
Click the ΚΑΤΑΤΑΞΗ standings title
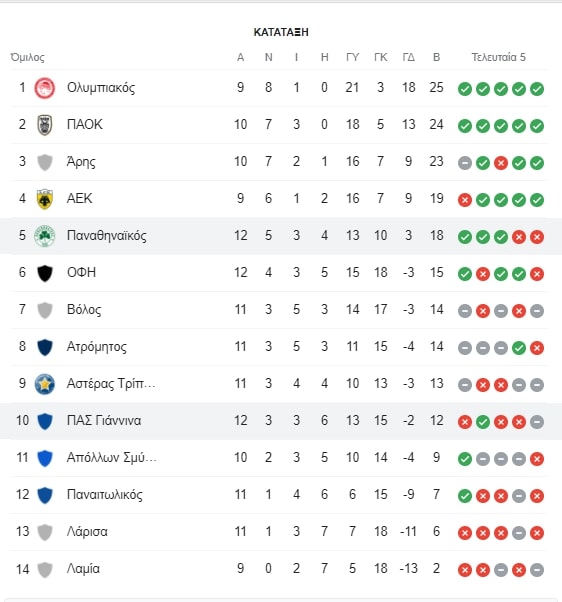[281, 32]
